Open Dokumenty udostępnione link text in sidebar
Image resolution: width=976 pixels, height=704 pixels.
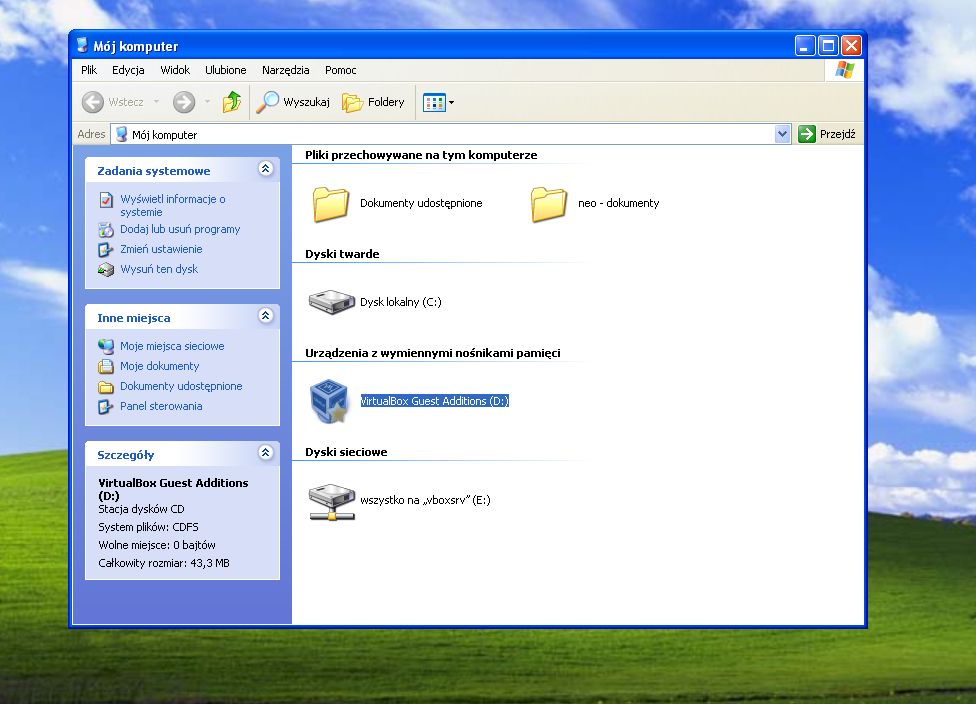[x=181, y=387]
